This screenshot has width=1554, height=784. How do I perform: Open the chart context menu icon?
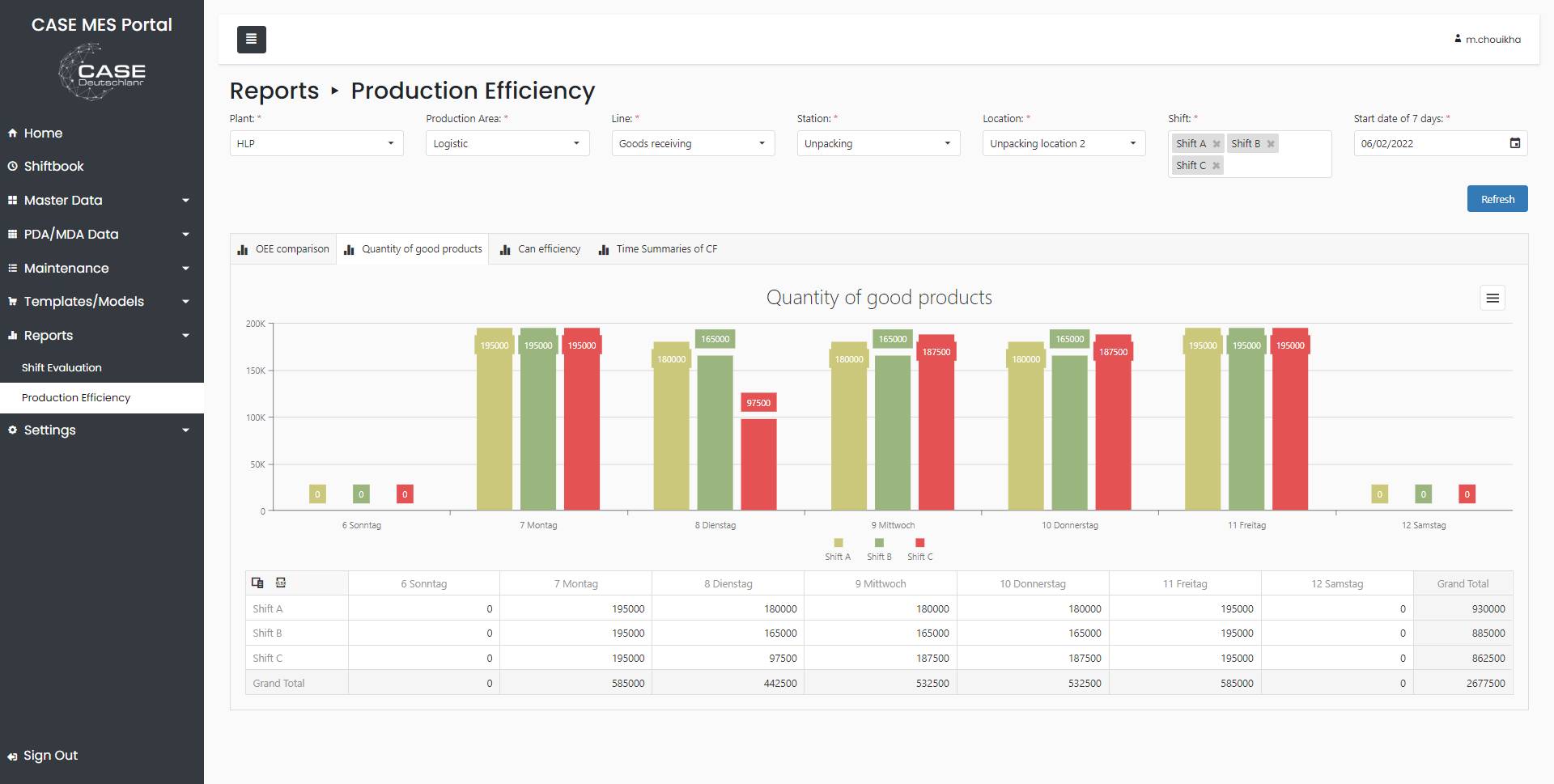(1492, 299)
